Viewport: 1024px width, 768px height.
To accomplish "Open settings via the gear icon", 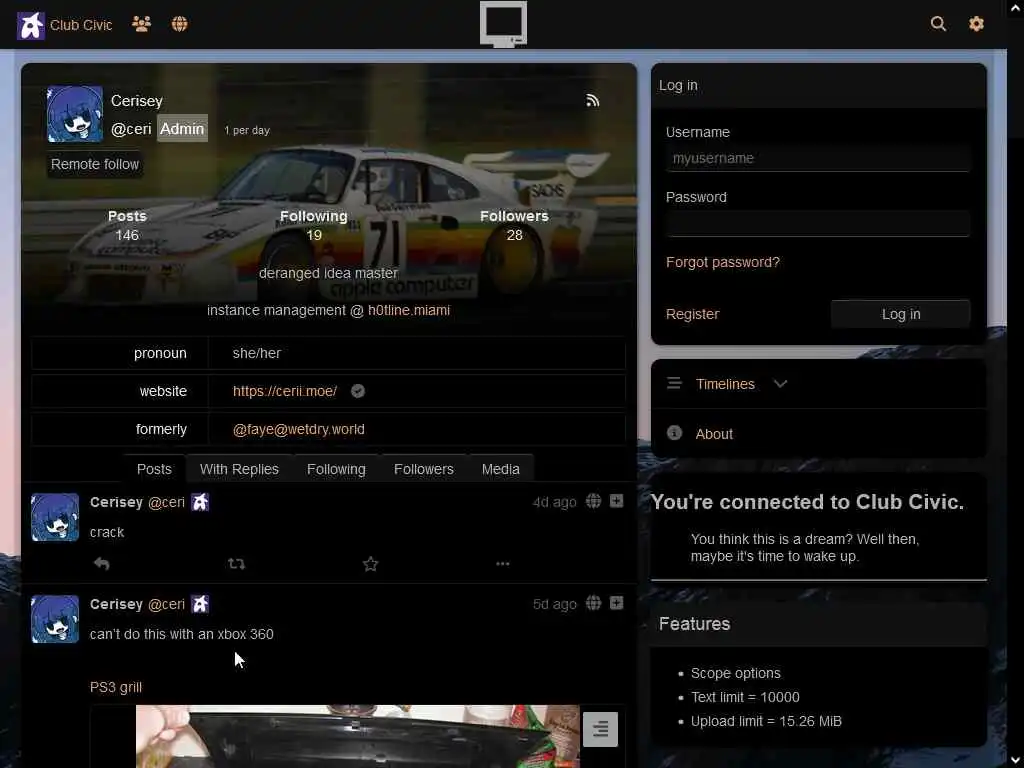I will 976,24.
